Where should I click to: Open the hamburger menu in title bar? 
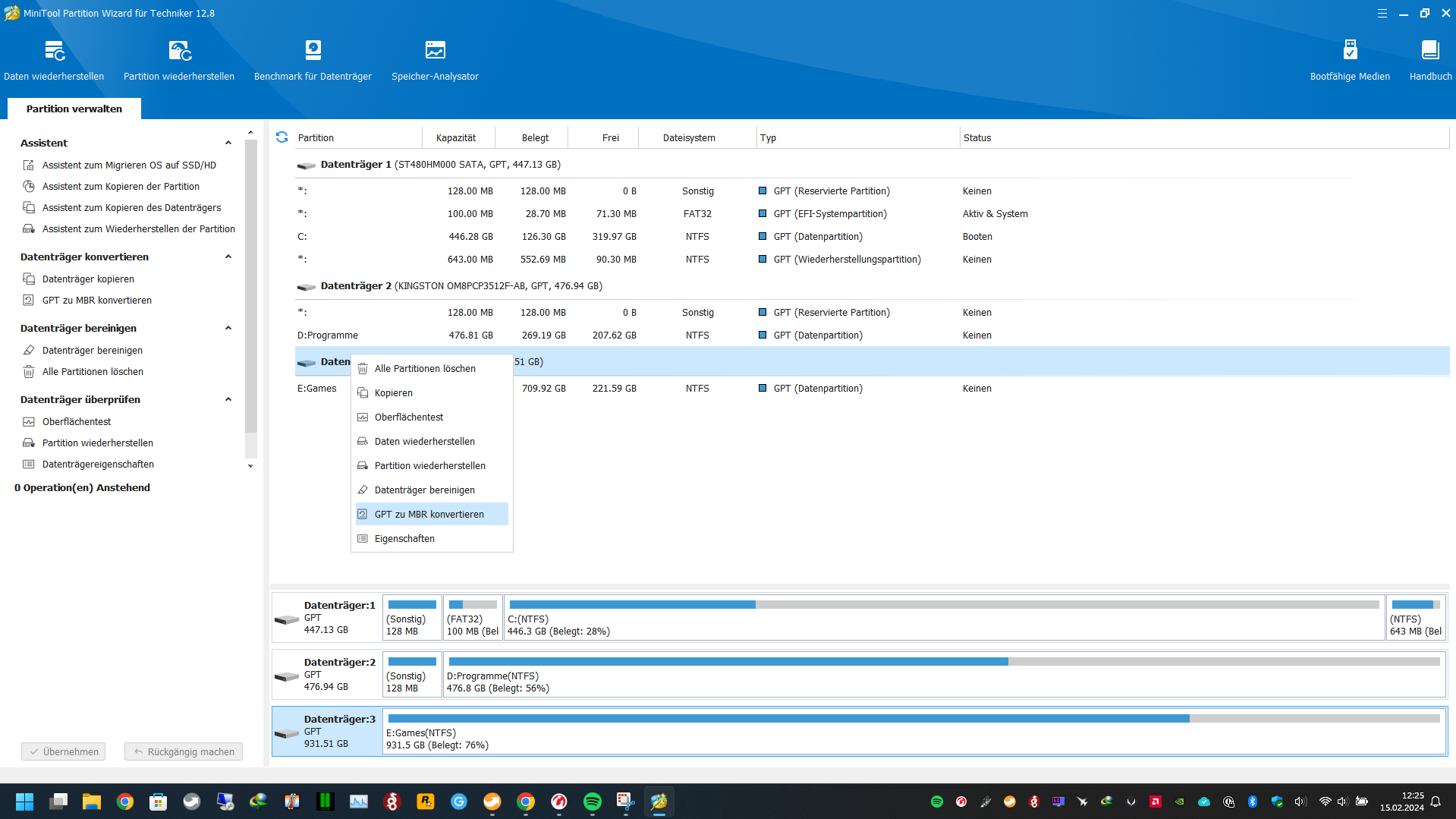[1382, 13]
